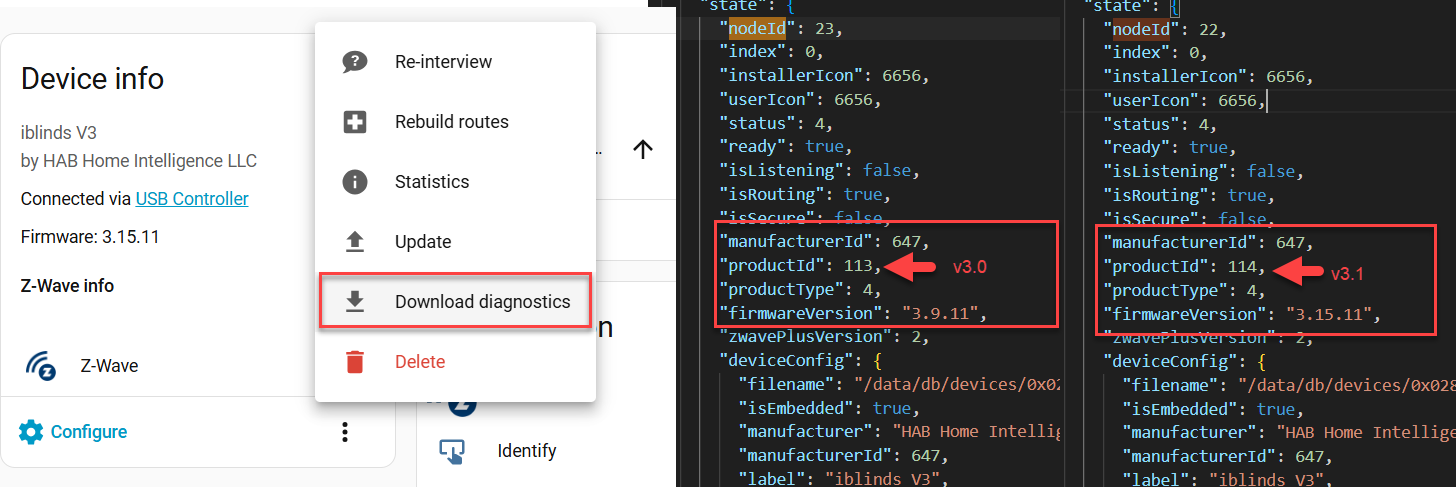
Task: Click productId 113 in left JSON
Action: point(800,266)
